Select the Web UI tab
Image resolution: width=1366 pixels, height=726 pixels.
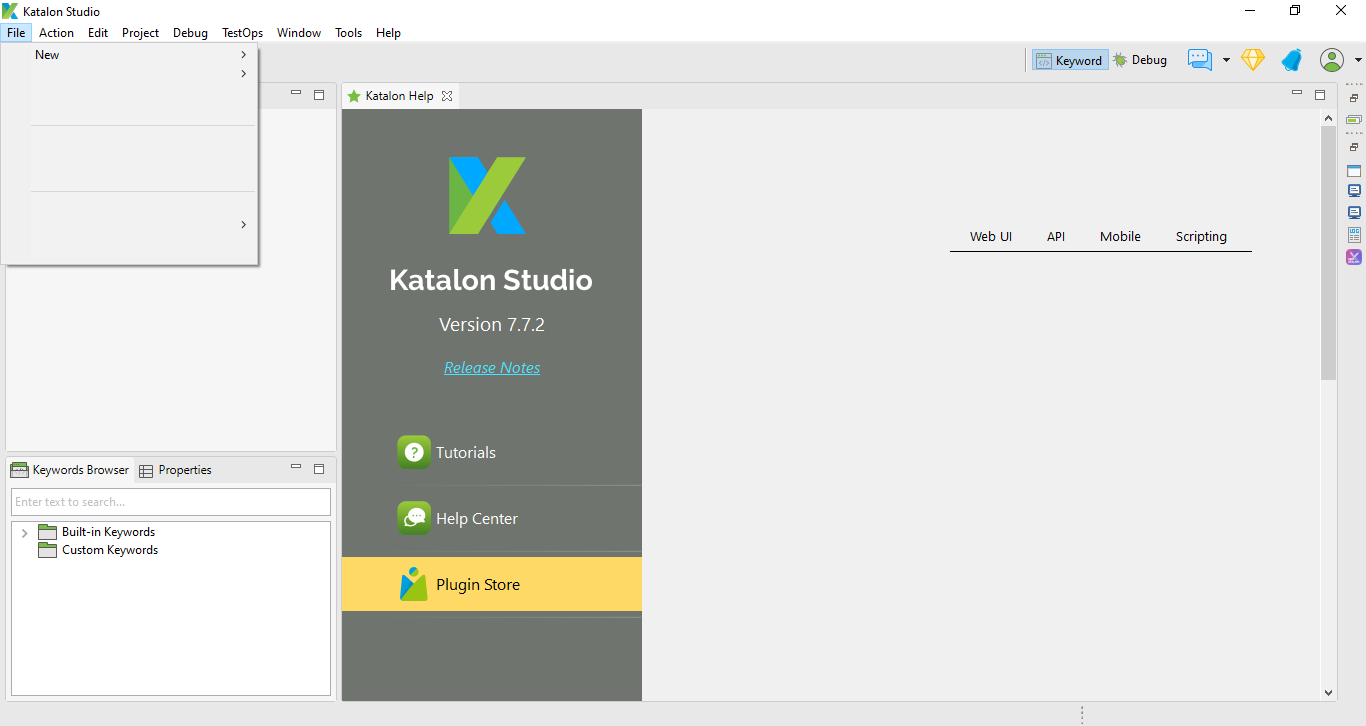[991, 237]
